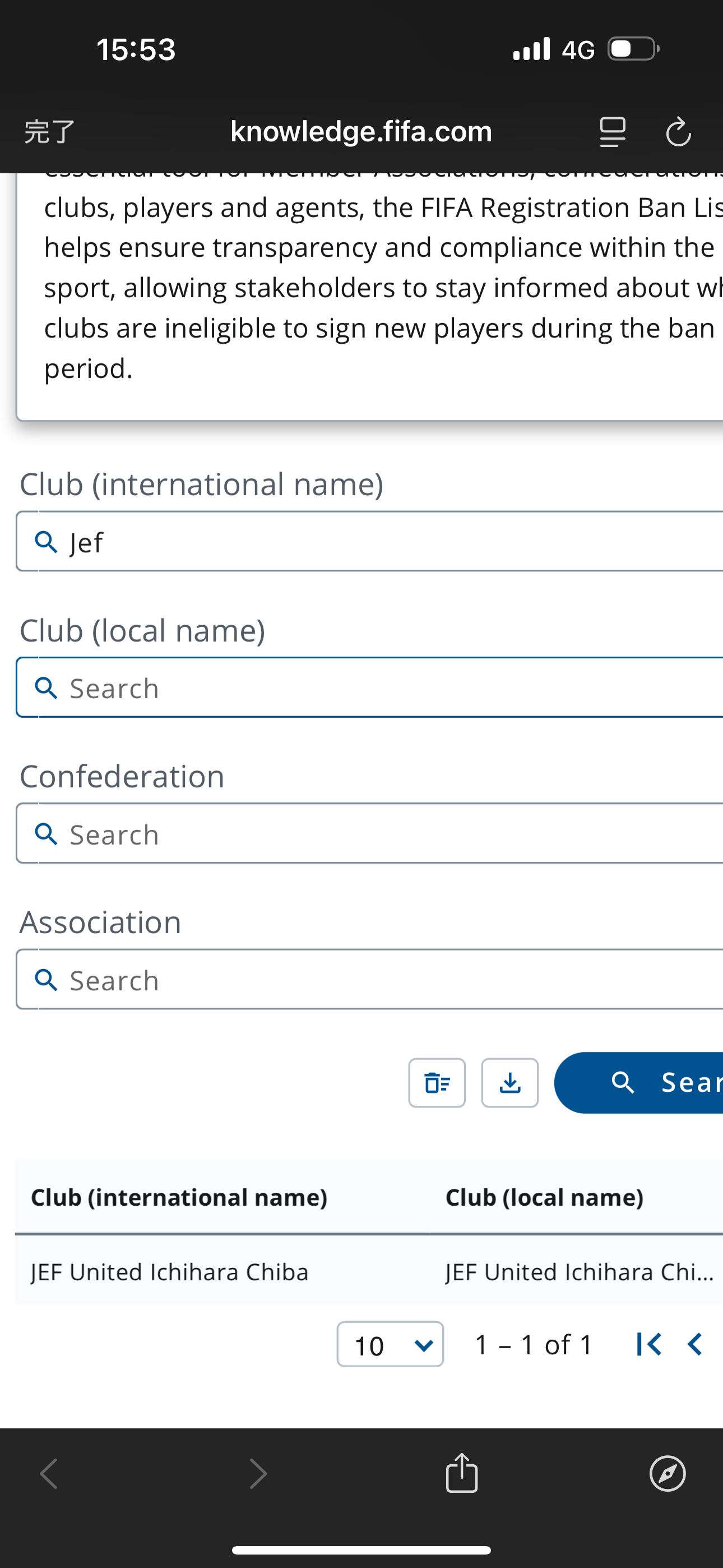Select the JEF United Ichihara Chiba row
The width and height of the screenshot is (723, 1568).
point(170,1272)
